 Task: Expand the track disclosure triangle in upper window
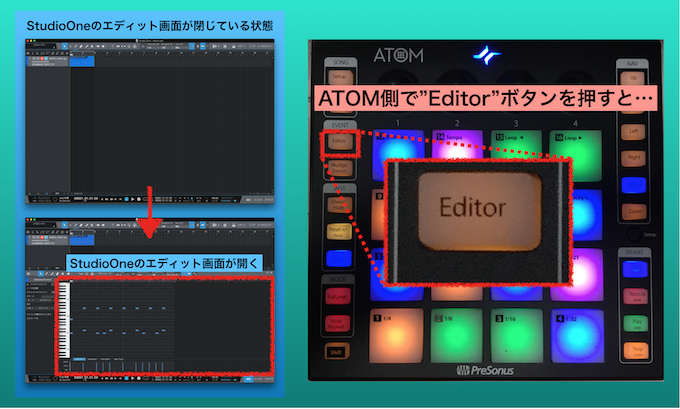30,58
